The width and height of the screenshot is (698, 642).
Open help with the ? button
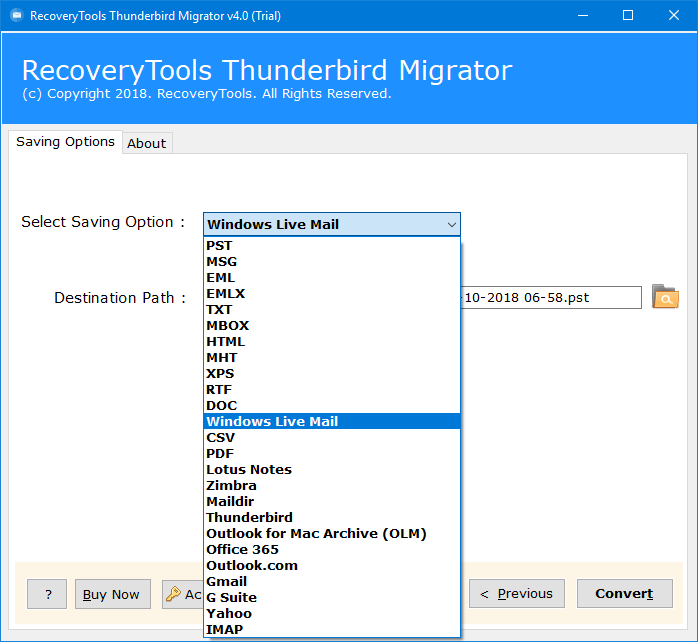click(47, 594)
